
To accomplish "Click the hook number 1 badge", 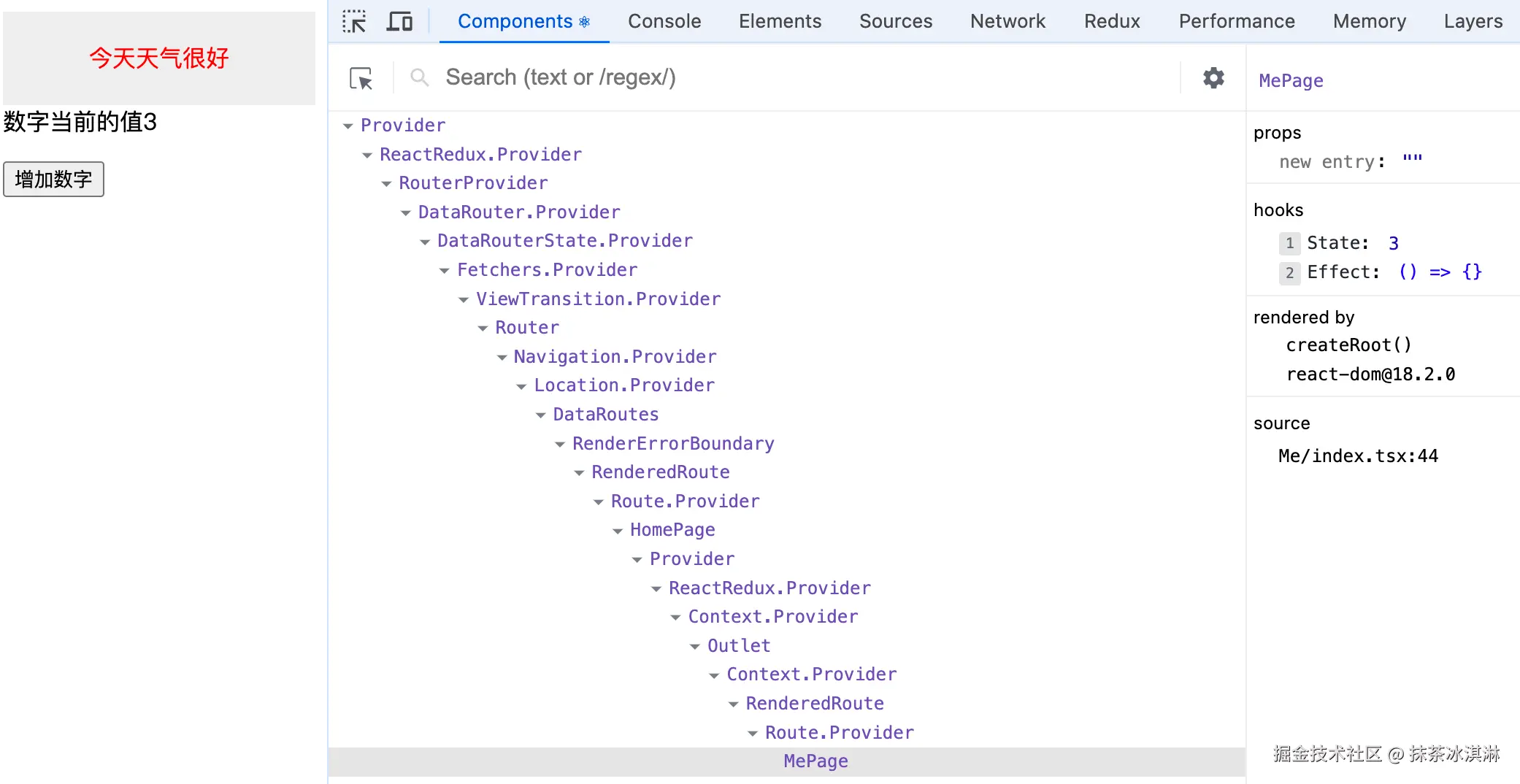I will tap(1289, 243).
